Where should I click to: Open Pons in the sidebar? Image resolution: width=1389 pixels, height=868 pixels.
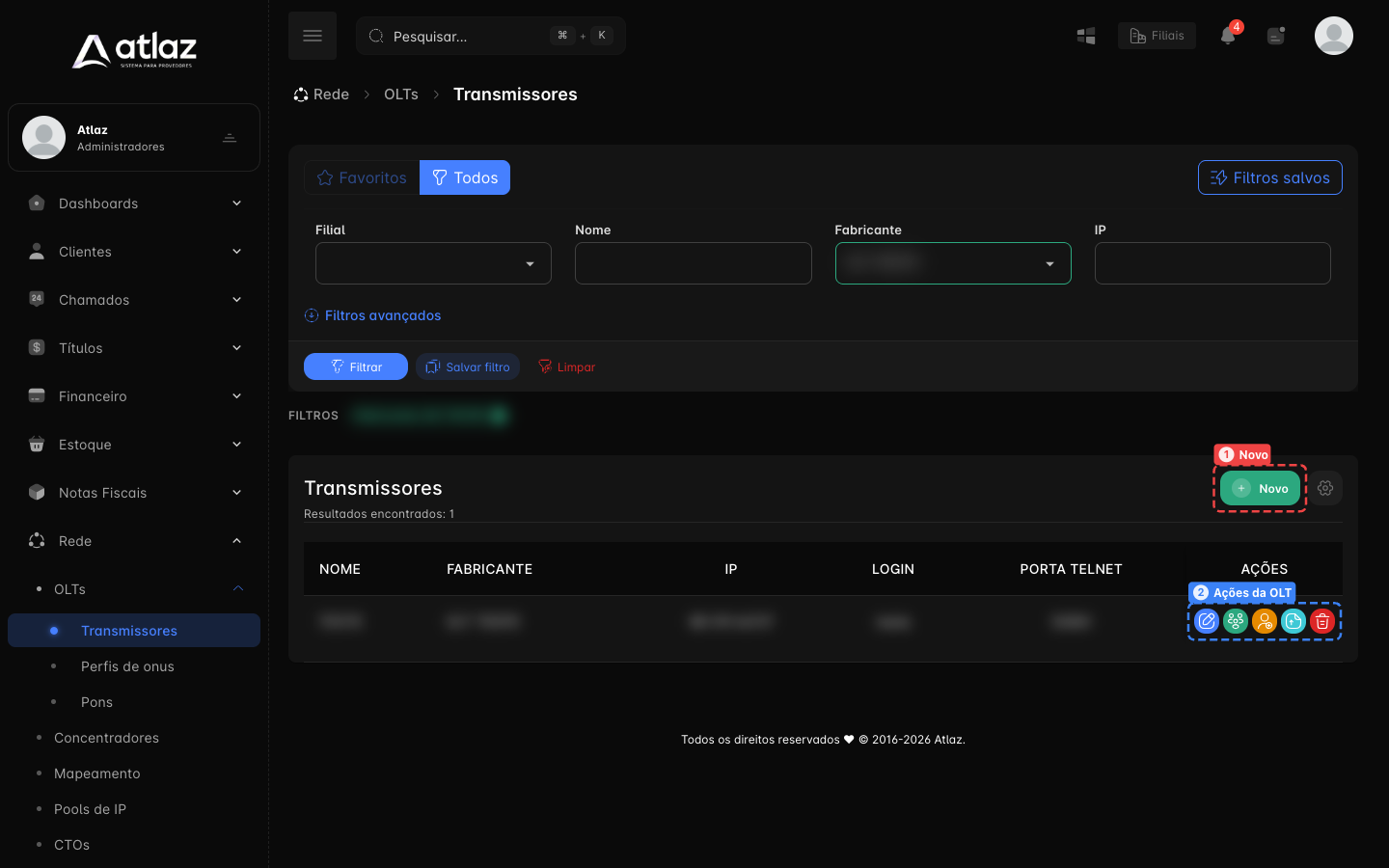(x=96, y=702)
